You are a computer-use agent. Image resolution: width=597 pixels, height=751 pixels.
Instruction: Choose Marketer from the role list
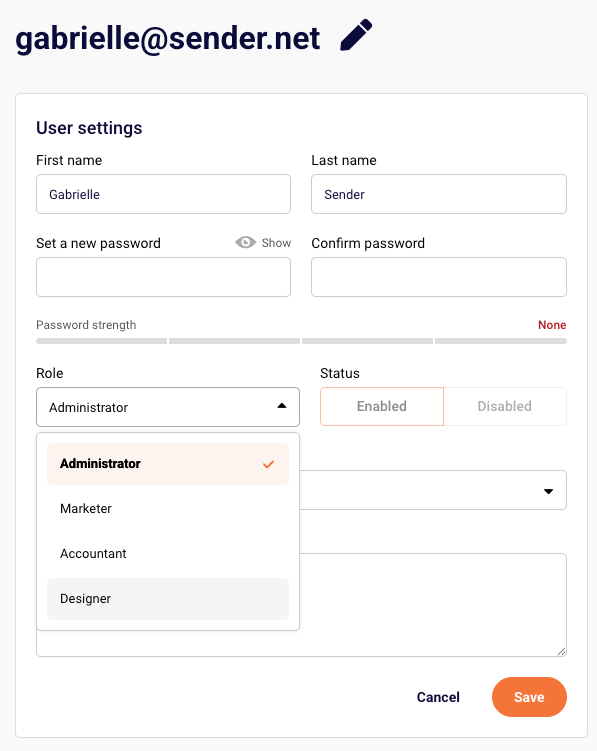click(168, 509)
